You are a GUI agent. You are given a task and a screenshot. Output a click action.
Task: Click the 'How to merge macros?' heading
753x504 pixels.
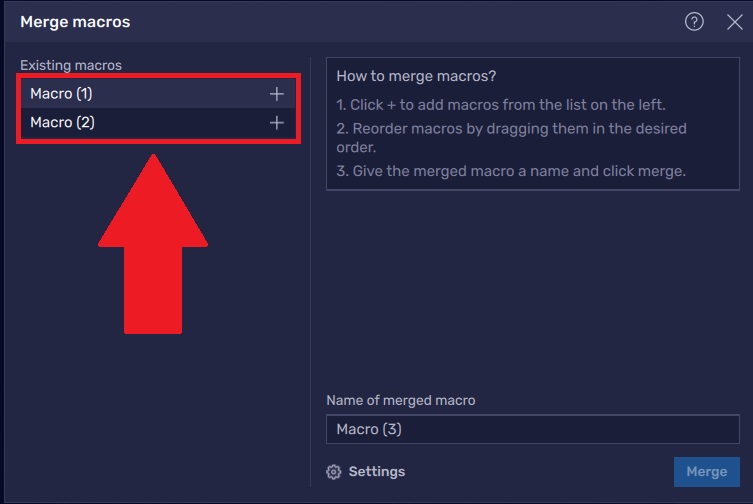(x=416, y=76)
